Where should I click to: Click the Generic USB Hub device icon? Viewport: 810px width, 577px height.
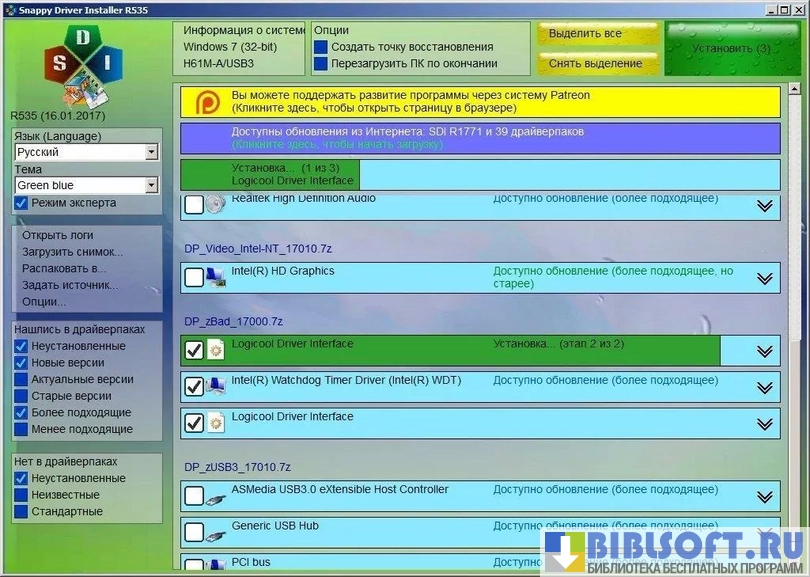click(x=216, y=532)
